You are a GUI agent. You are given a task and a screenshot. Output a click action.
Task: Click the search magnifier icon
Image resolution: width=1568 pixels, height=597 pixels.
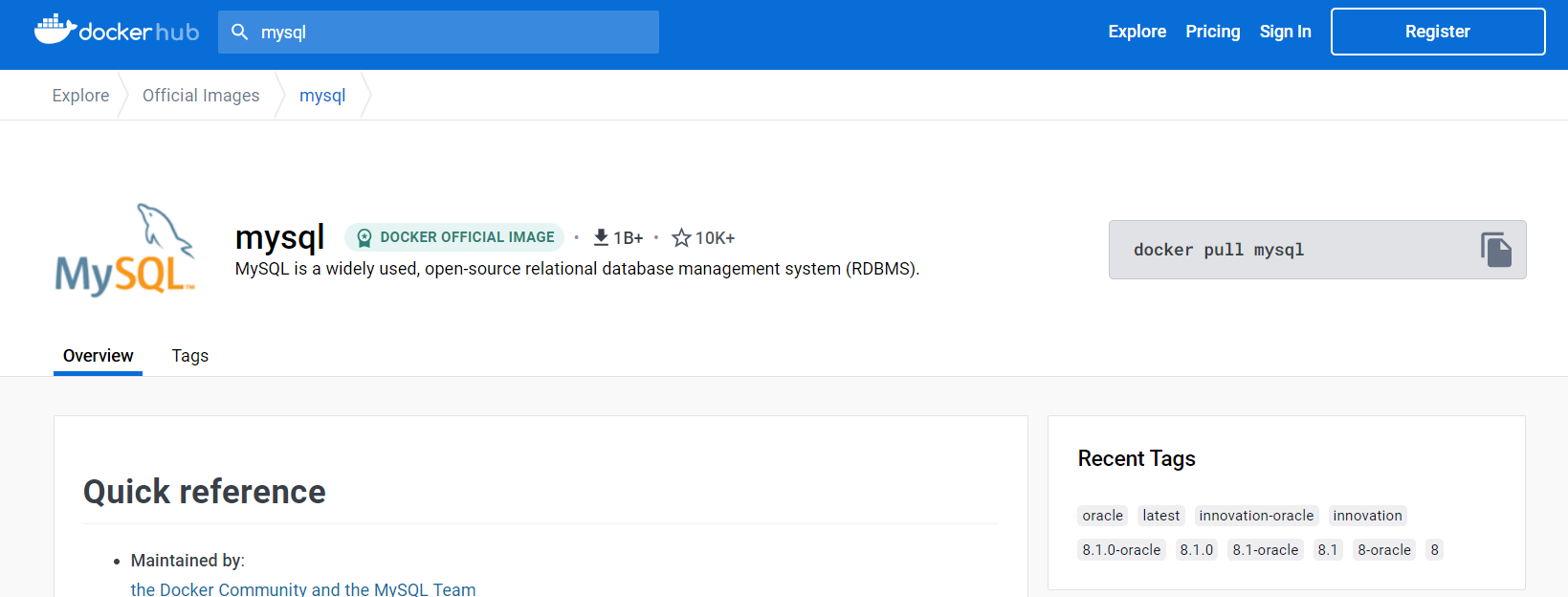click(x=240, y=32)
